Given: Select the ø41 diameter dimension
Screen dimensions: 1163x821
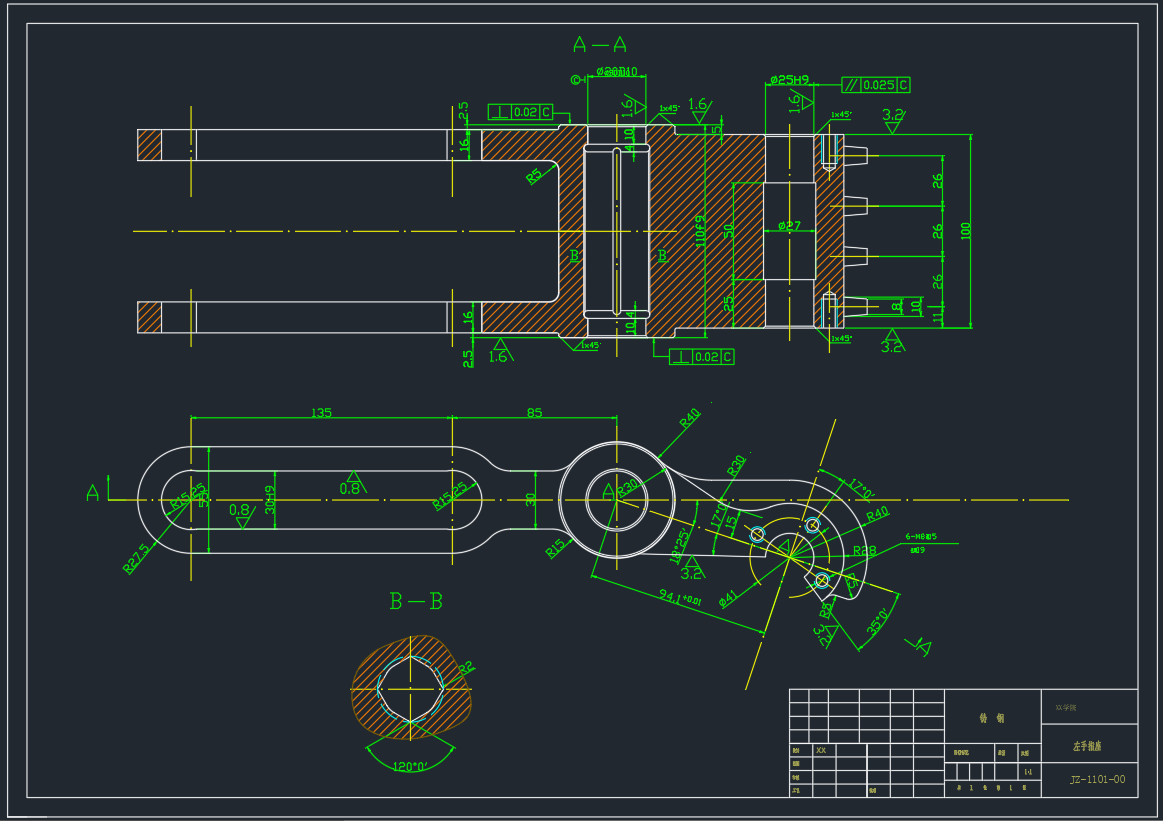Looking at the screenshot, I should click(x=728, y=597).
